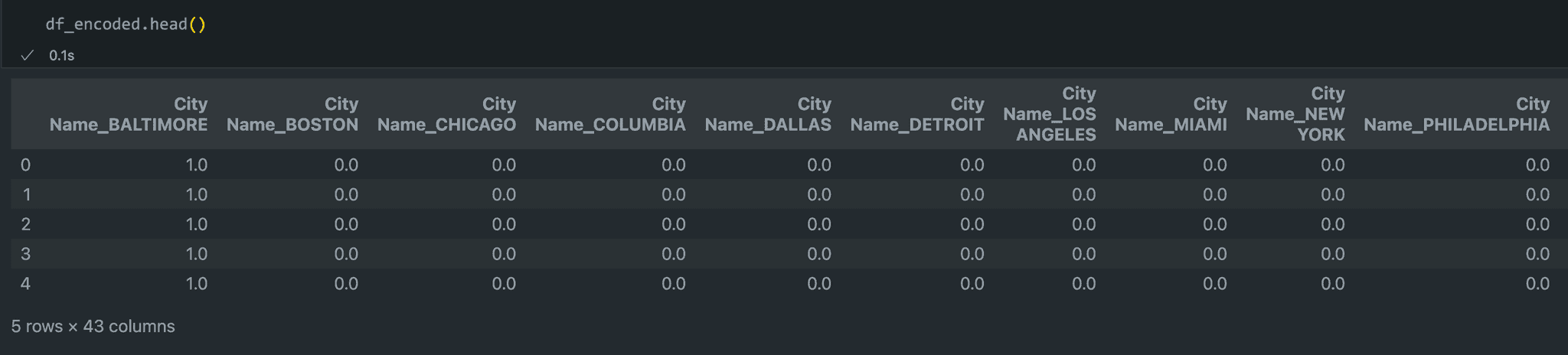This screenshot has height=355, width=1568.
Task: Click the City Name_MIAMI column header
Action: click(1171, 115)
